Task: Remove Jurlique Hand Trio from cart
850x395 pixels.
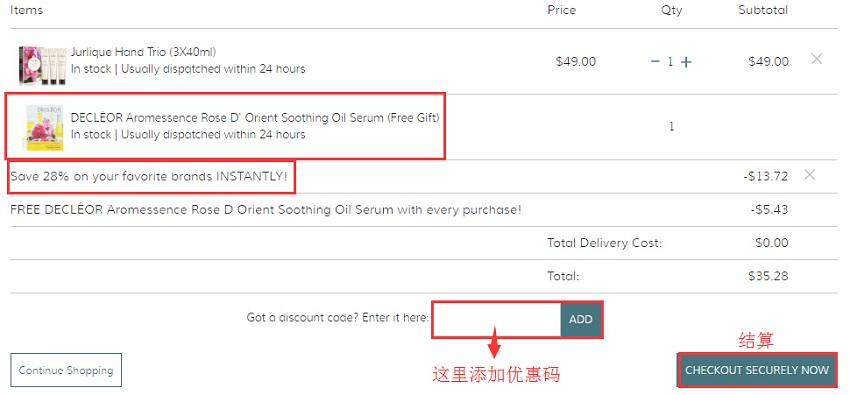Action: coord(816,59)
